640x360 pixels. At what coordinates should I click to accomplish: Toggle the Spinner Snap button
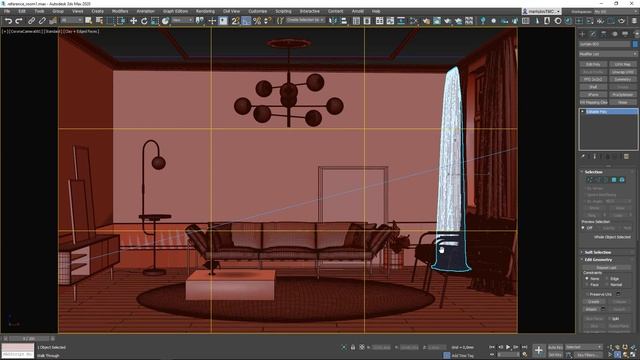pos(267,20)
